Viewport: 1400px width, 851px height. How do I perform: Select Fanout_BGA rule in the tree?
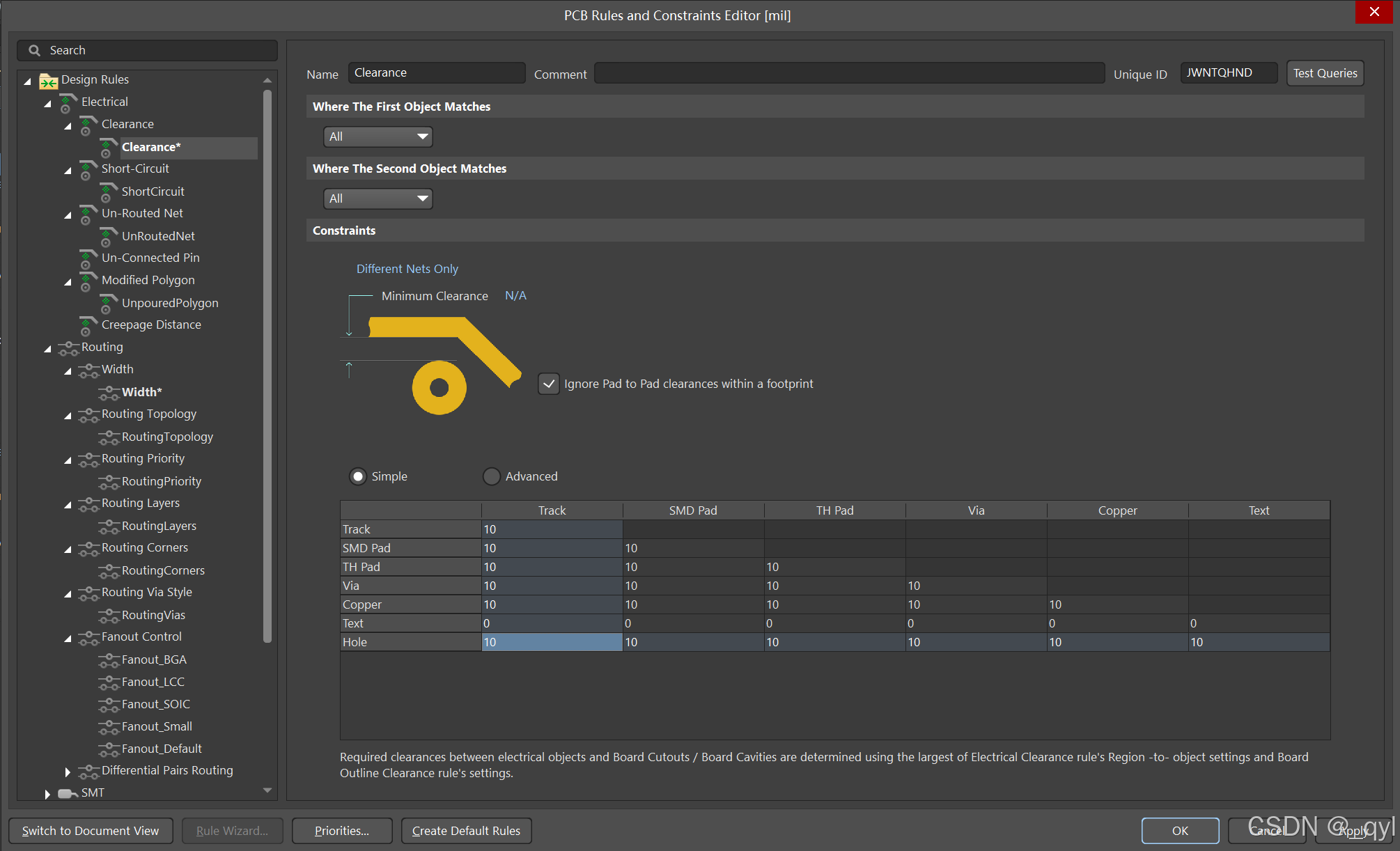(154, 659)
